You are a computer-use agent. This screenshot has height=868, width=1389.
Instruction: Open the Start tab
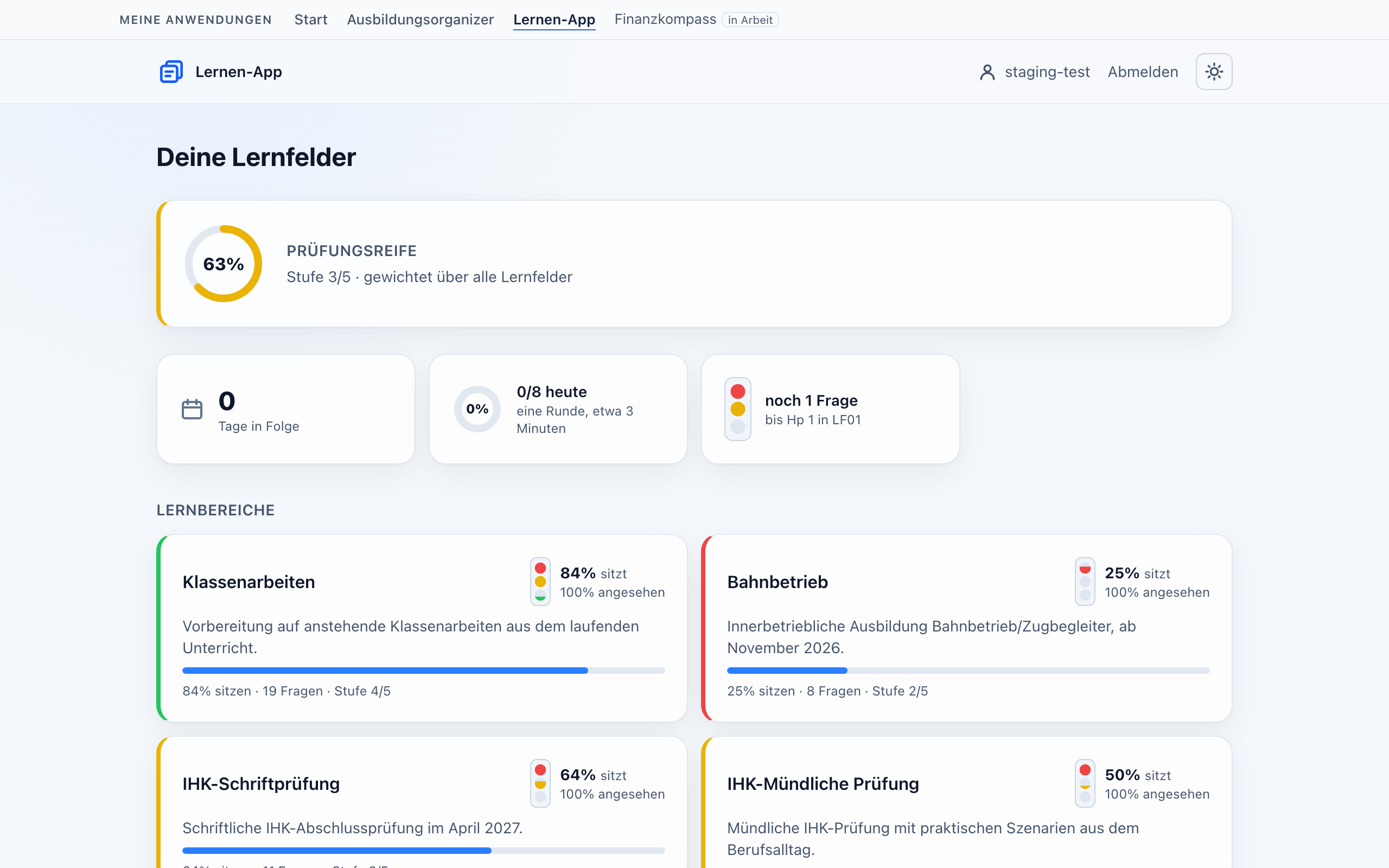tap(310, 20)
